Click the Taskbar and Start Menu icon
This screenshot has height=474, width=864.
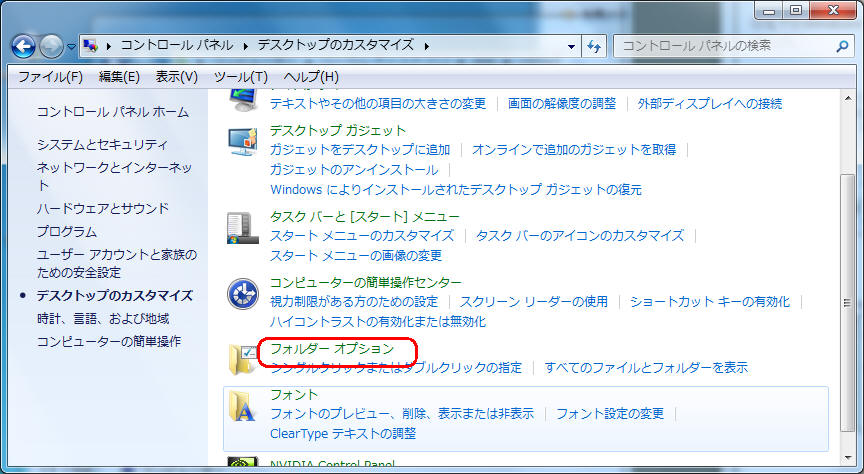click(x=243, y=228)
